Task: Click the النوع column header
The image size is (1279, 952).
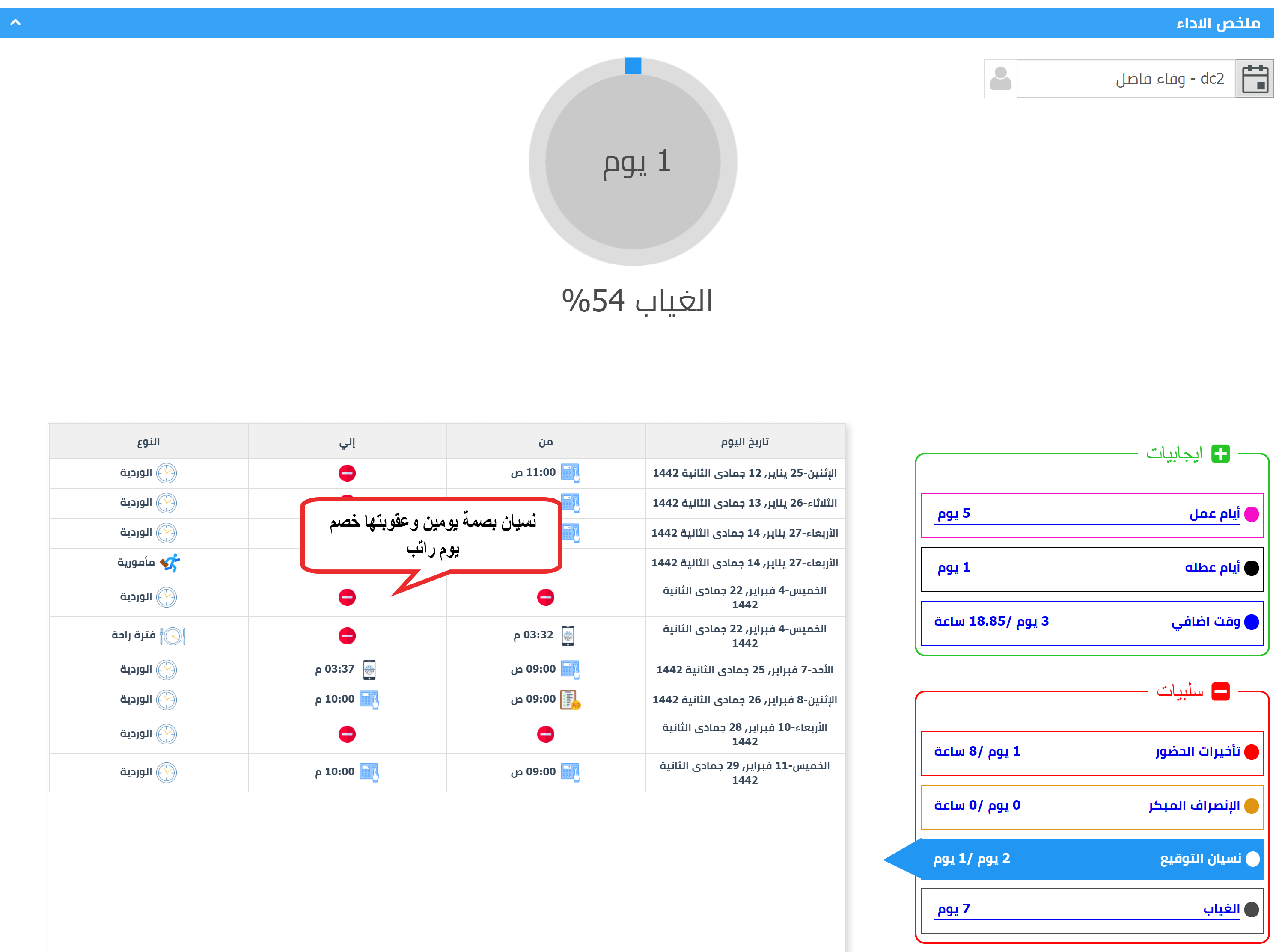Action: [x=148, y=442]
